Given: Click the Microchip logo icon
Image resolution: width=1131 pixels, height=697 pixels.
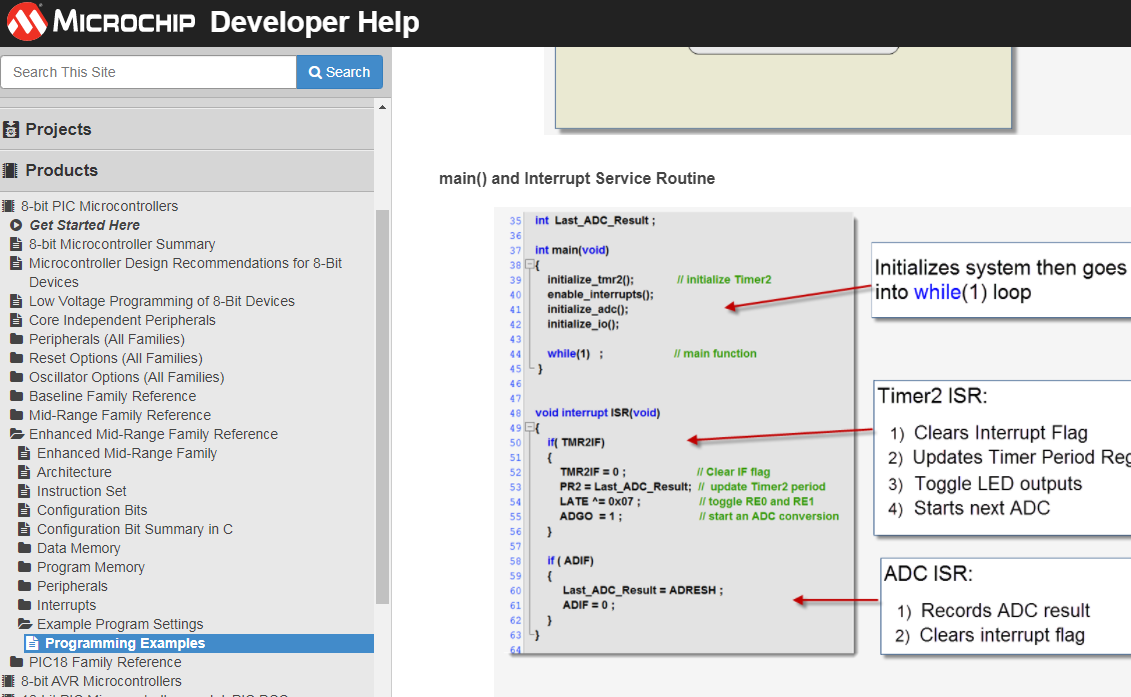Looking at the screenshot, I should (27, 22).
